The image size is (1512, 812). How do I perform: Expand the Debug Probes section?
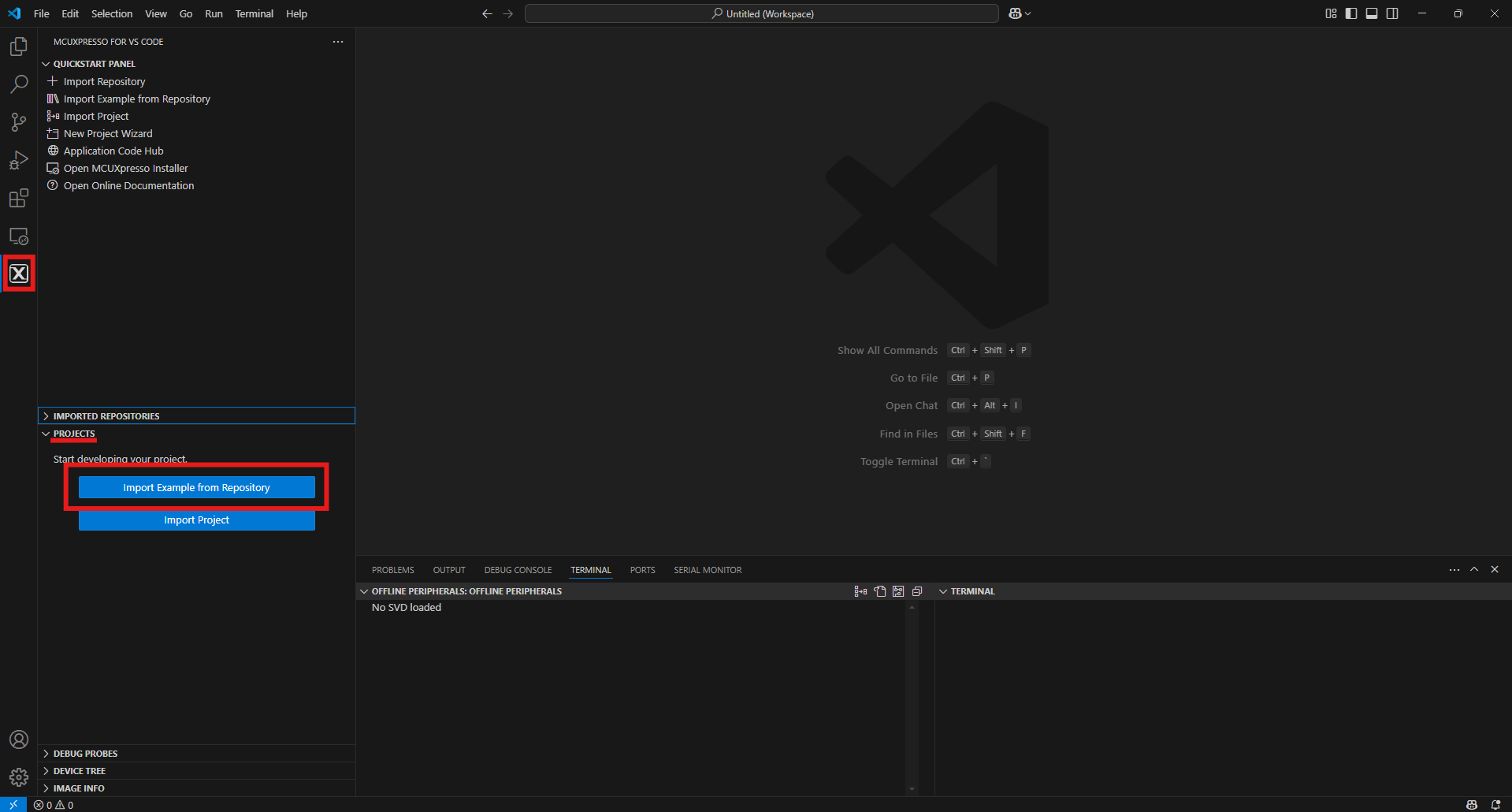coord(85,754)
